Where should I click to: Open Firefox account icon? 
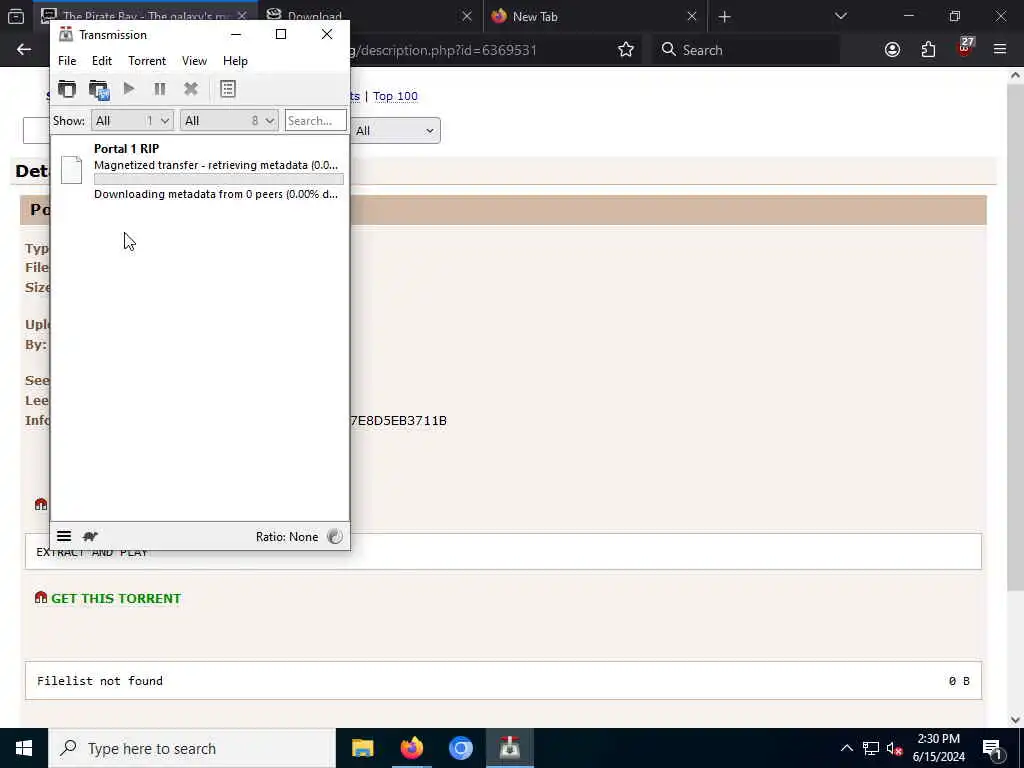[892, 50]
